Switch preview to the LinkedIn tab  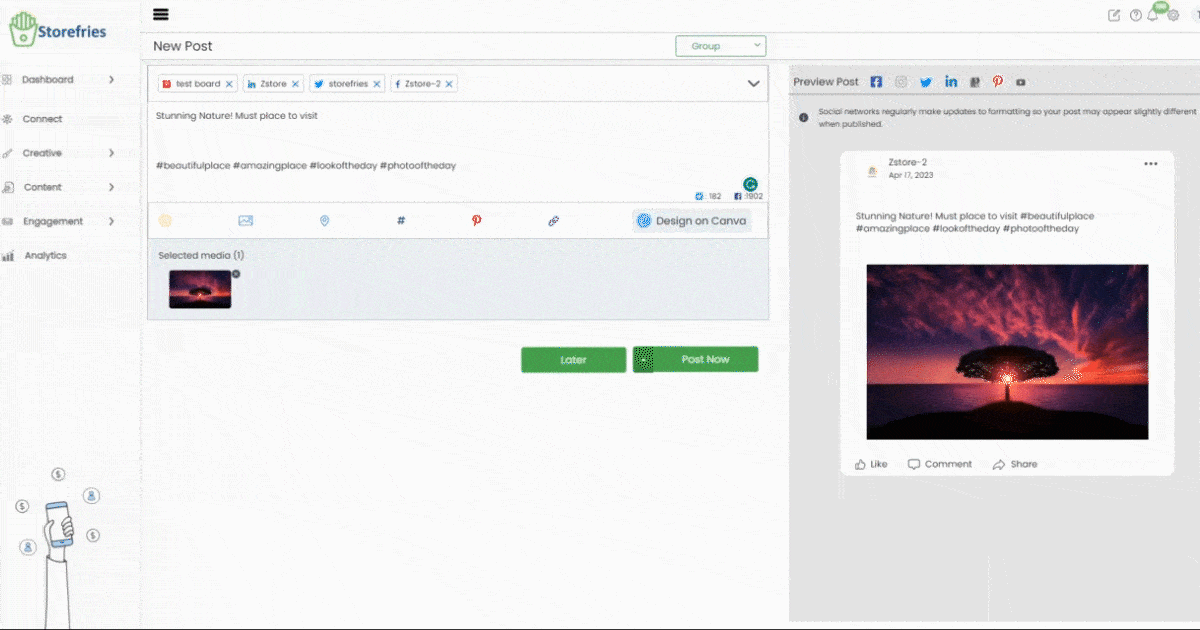[950, 82]
